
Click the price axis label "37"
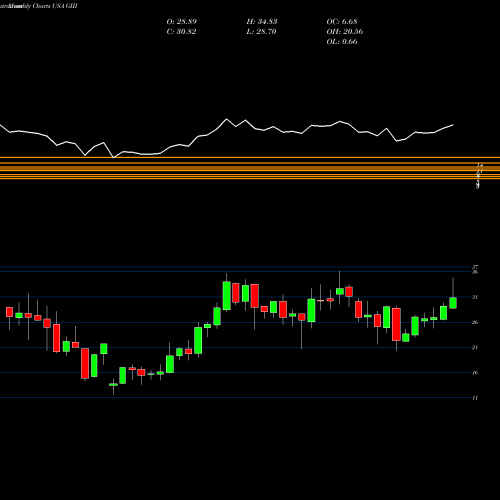[475, 267]
